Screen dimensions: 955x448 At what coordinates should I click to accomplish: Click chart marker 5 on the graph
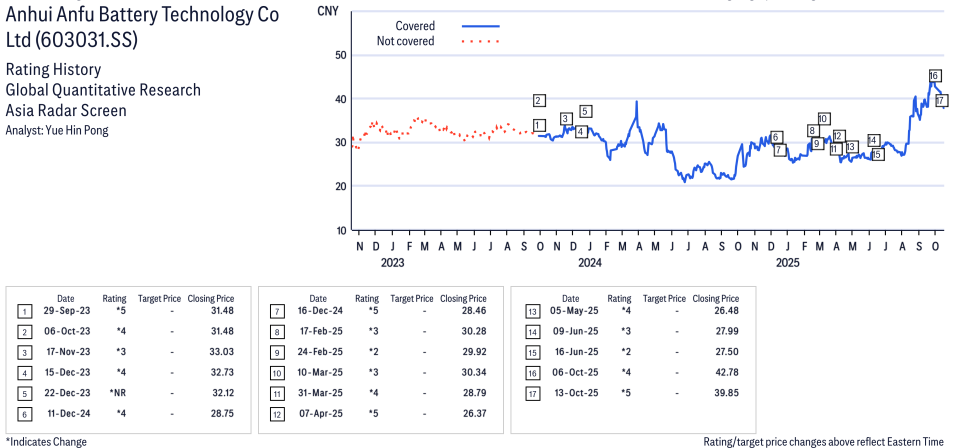(x=585, y=111)
